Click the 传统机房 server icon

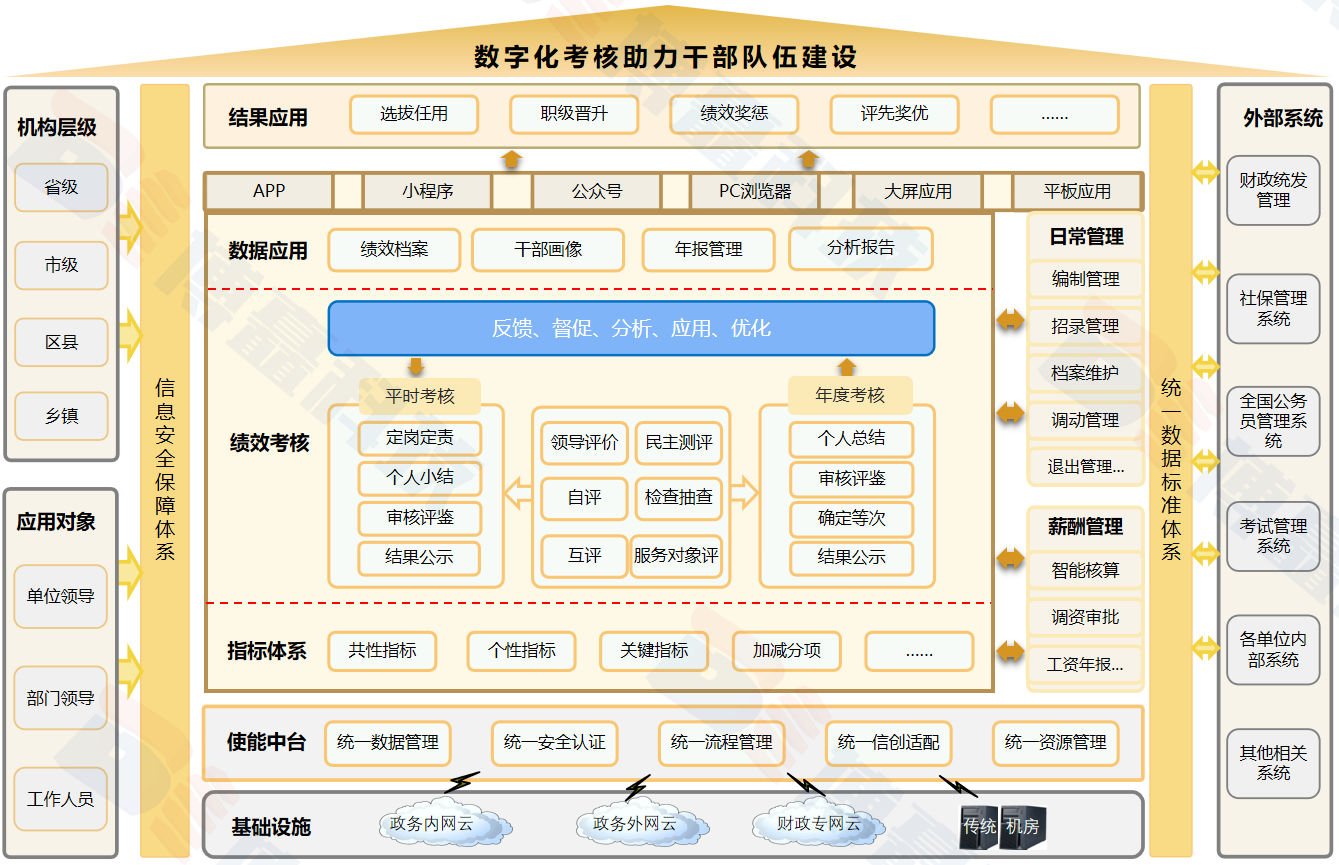[1000, 826]
